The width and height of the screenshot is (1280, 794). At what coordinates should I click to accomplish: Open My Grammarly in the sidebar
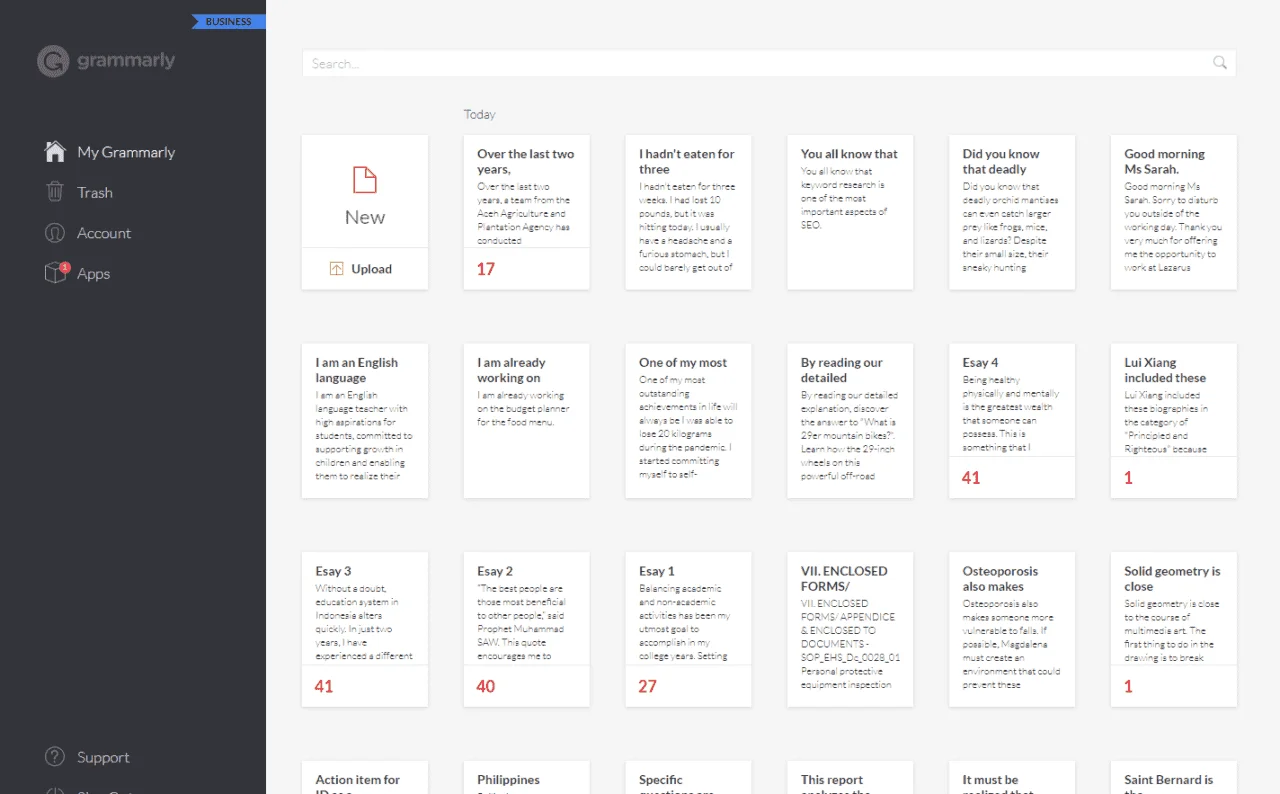tap(126, 152)
